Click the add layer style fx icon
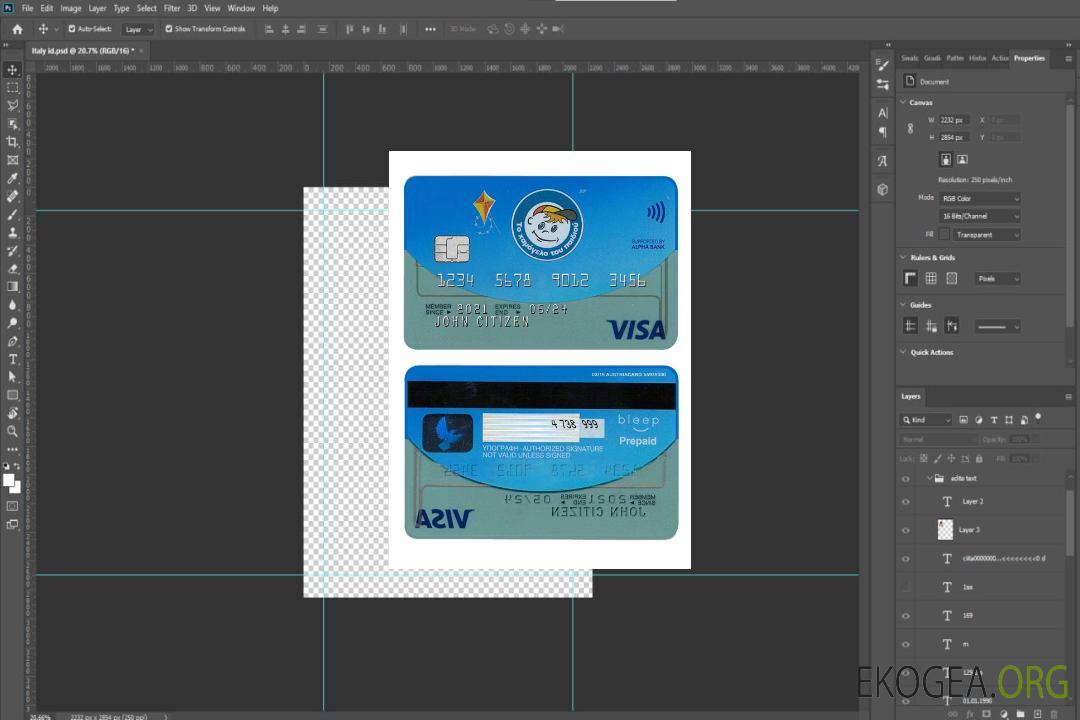This screenshot has height=720, width=1080. pos(970,714)
